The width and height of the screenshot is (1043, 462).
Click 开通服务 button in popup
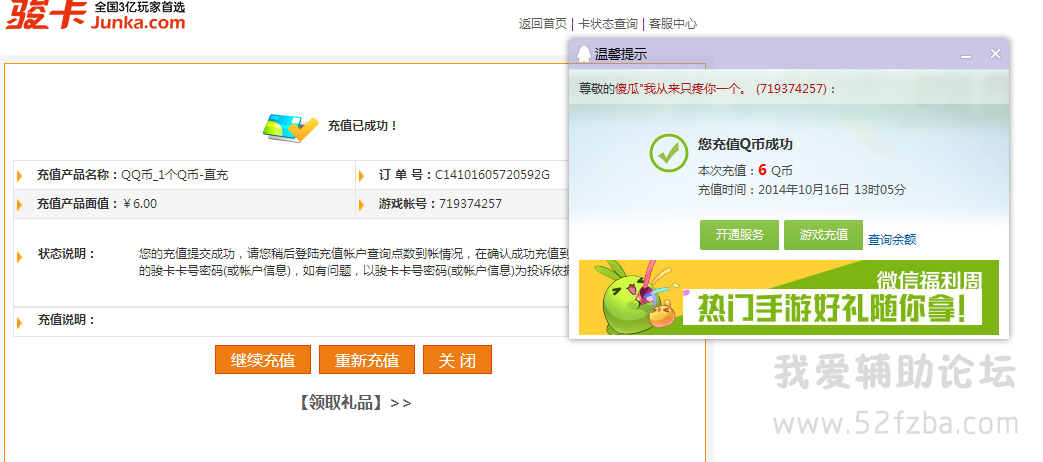click(x=739, y=235)
